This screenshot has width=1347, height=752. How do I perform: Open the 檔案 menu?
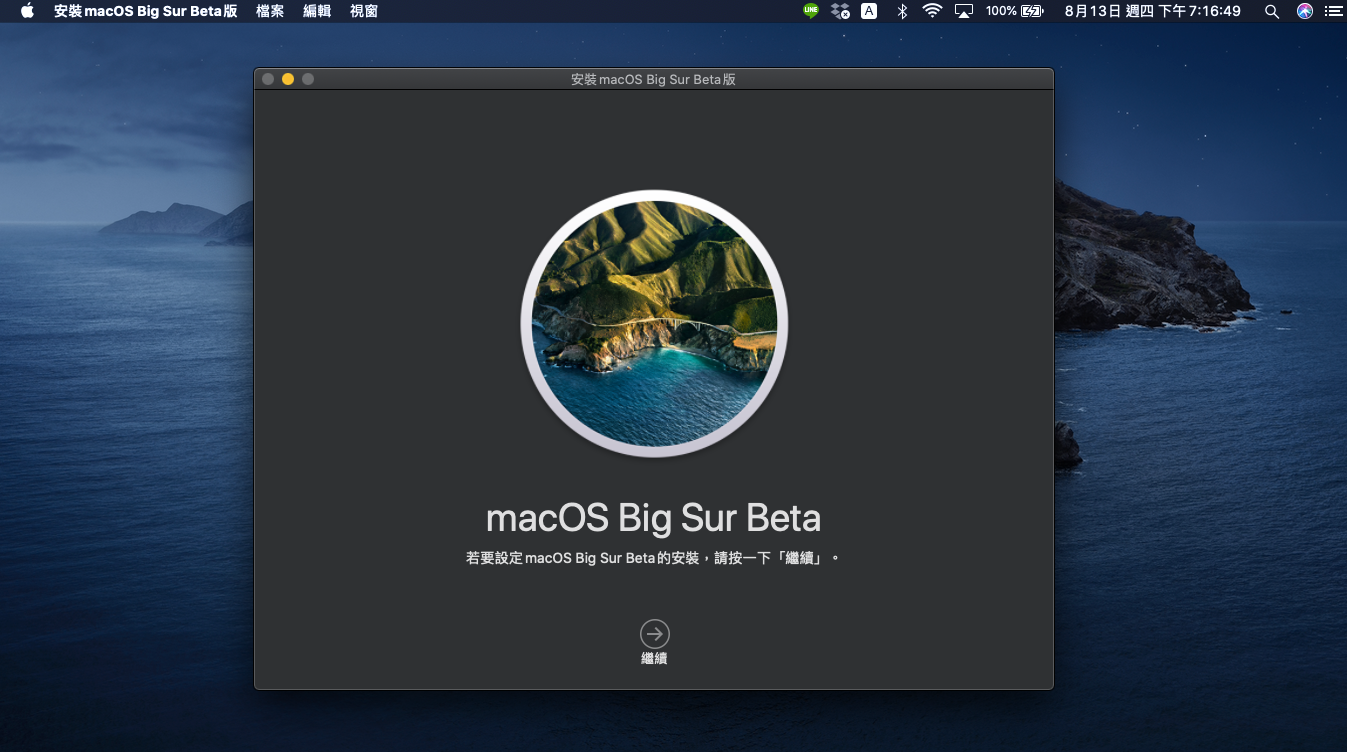coord(270,11)
